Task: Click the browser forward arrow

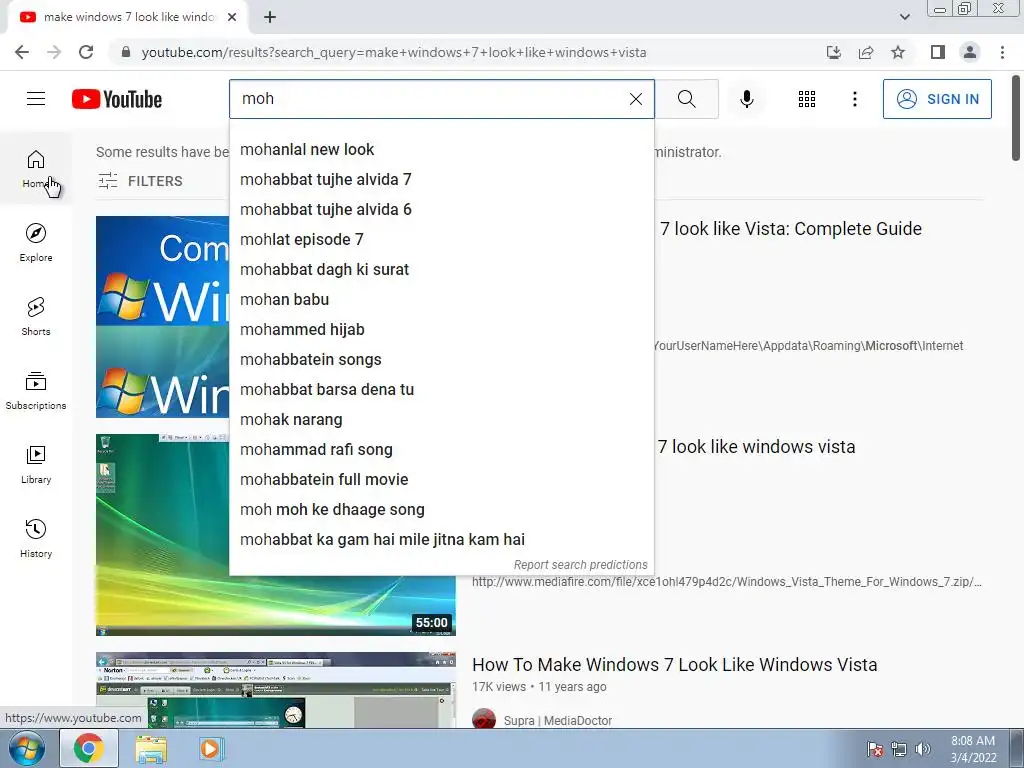Action: click(54, 52)
